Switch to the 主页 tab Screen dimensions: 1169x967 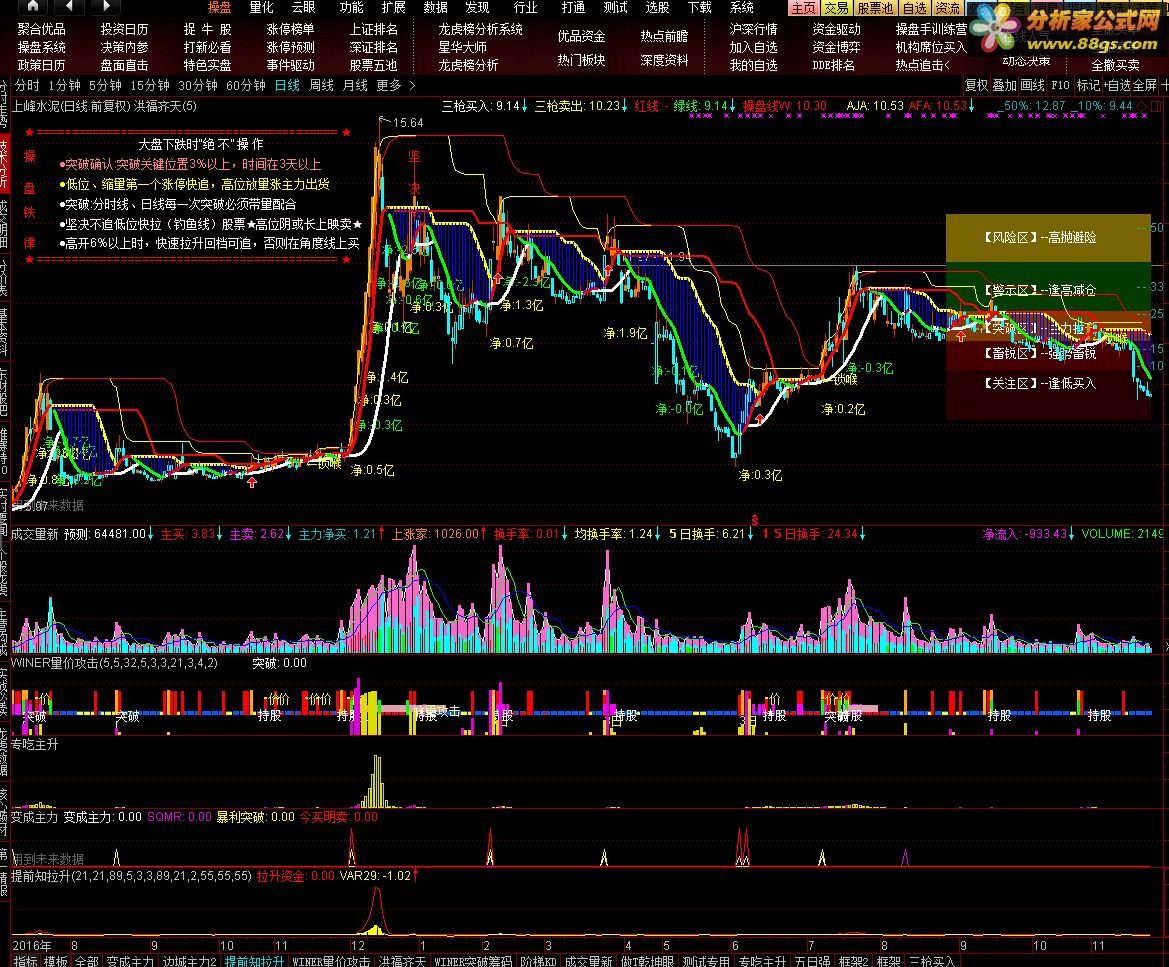point(803,8)
